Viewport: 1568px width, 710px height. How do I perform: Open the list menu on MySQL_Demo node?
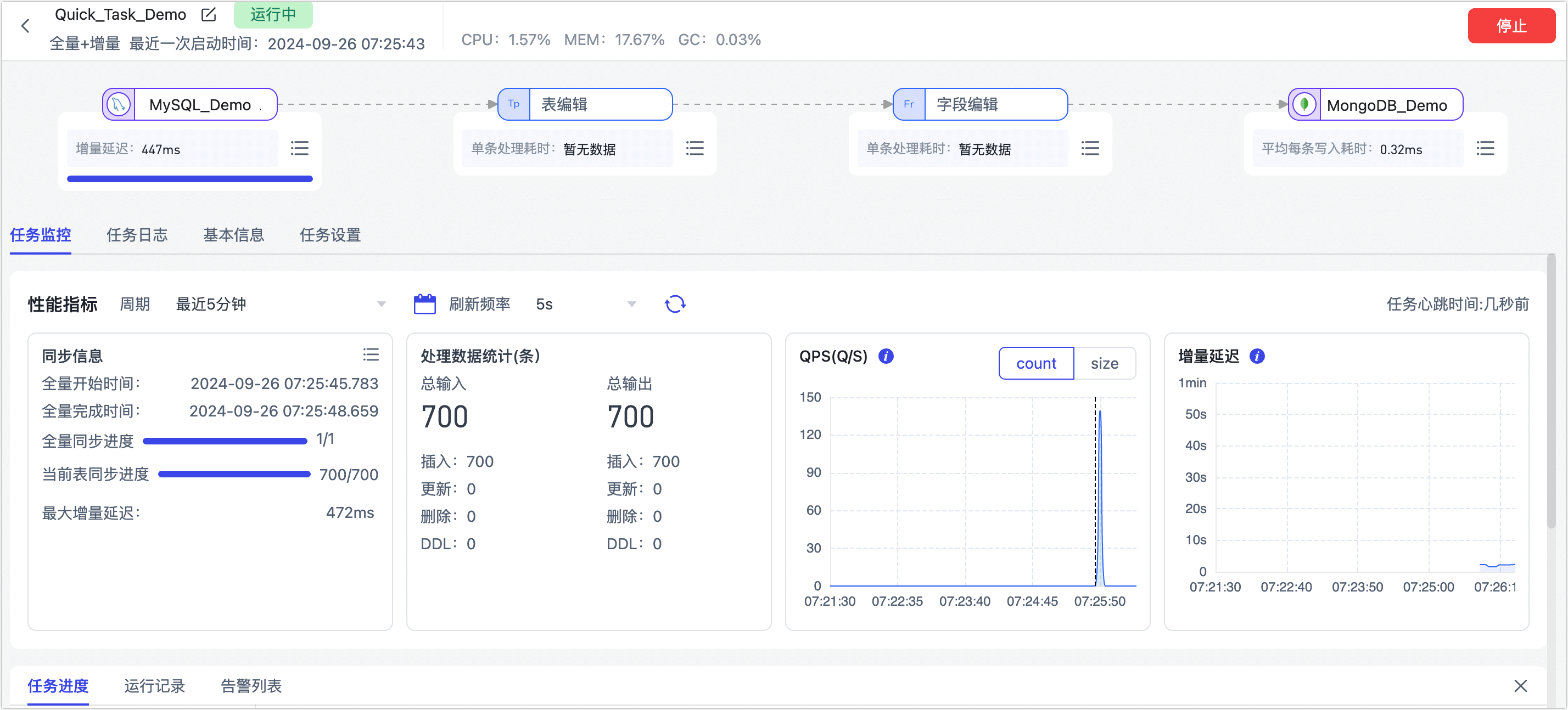point(299,148)
